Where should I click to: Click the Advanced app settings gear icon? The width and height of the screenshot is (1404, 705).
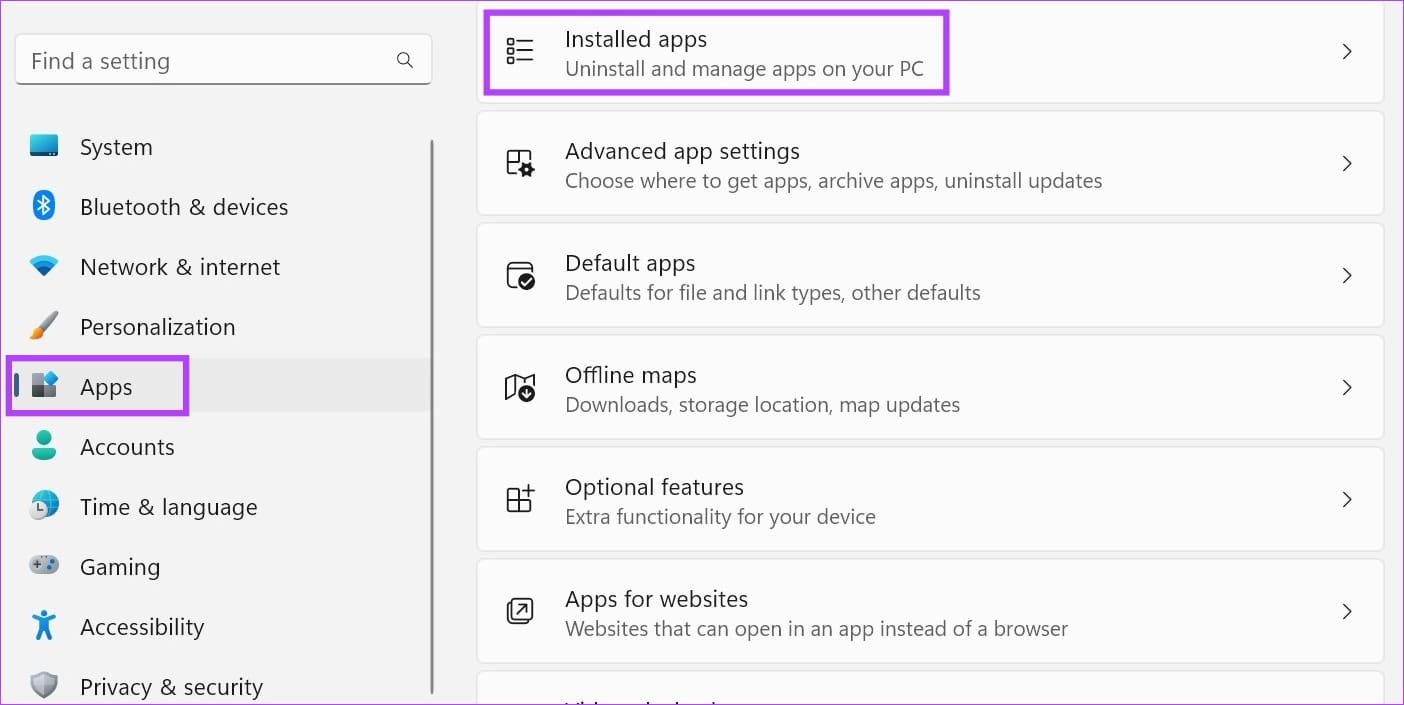click(520, 163)
